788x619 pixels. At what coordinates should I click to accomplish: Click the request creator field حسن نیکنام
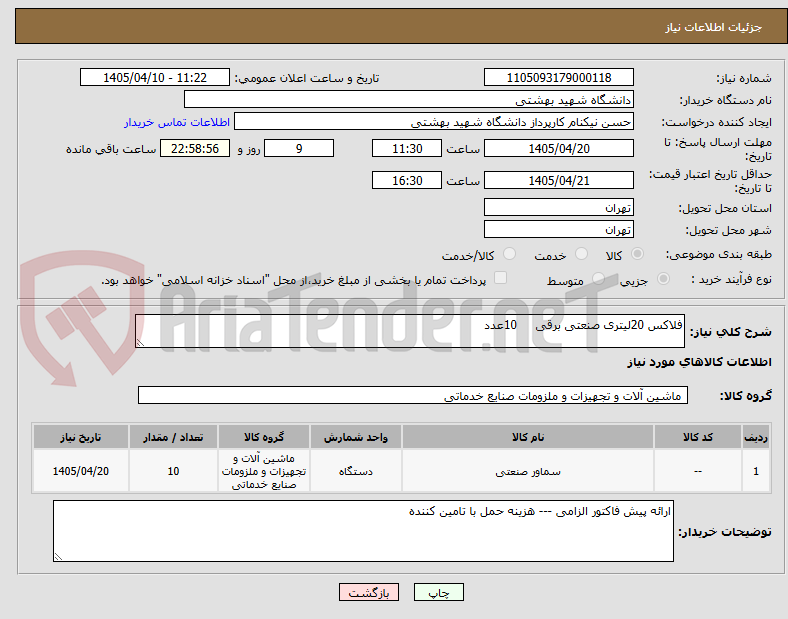[434, 122]
